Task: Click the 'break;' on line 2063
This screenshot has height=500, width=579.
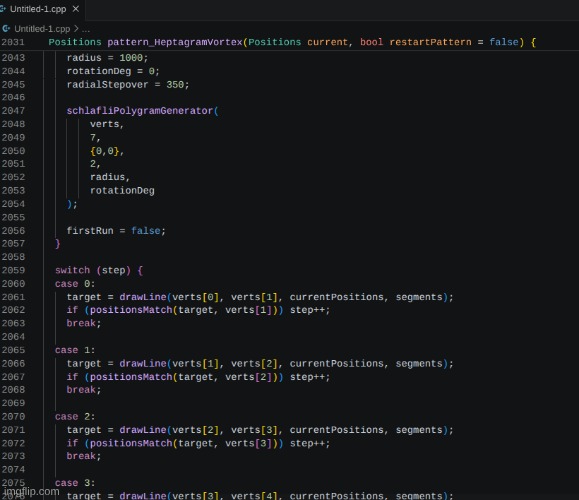Action: [83, 323]
